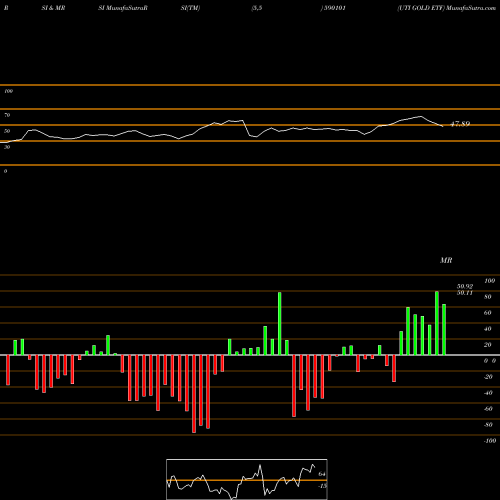
Task: Open the mini RSI overview chart thumbnail
Action: point(247,479)
